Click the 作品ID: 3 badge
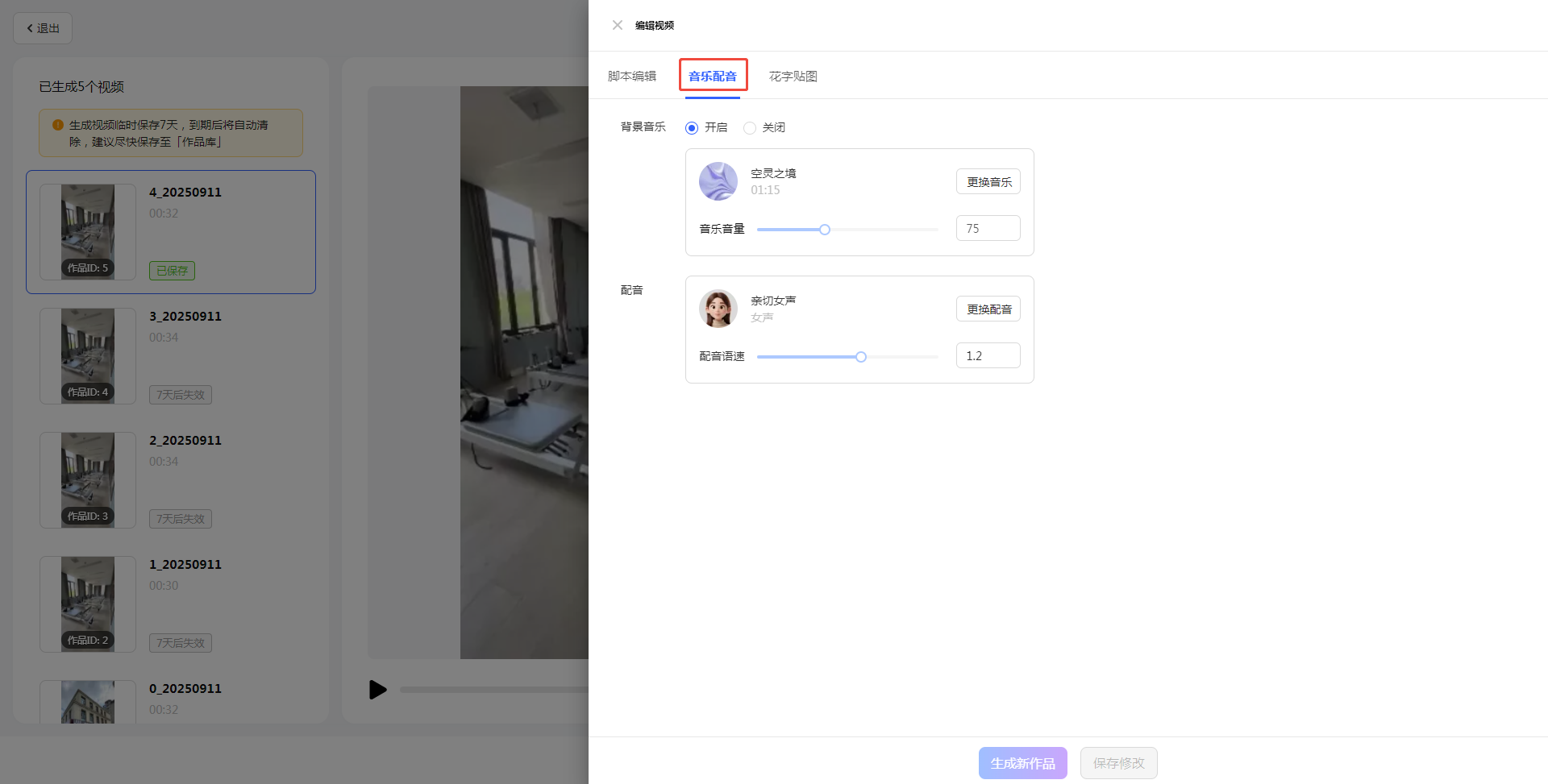The image size is (1548, 784). [87, 516]
